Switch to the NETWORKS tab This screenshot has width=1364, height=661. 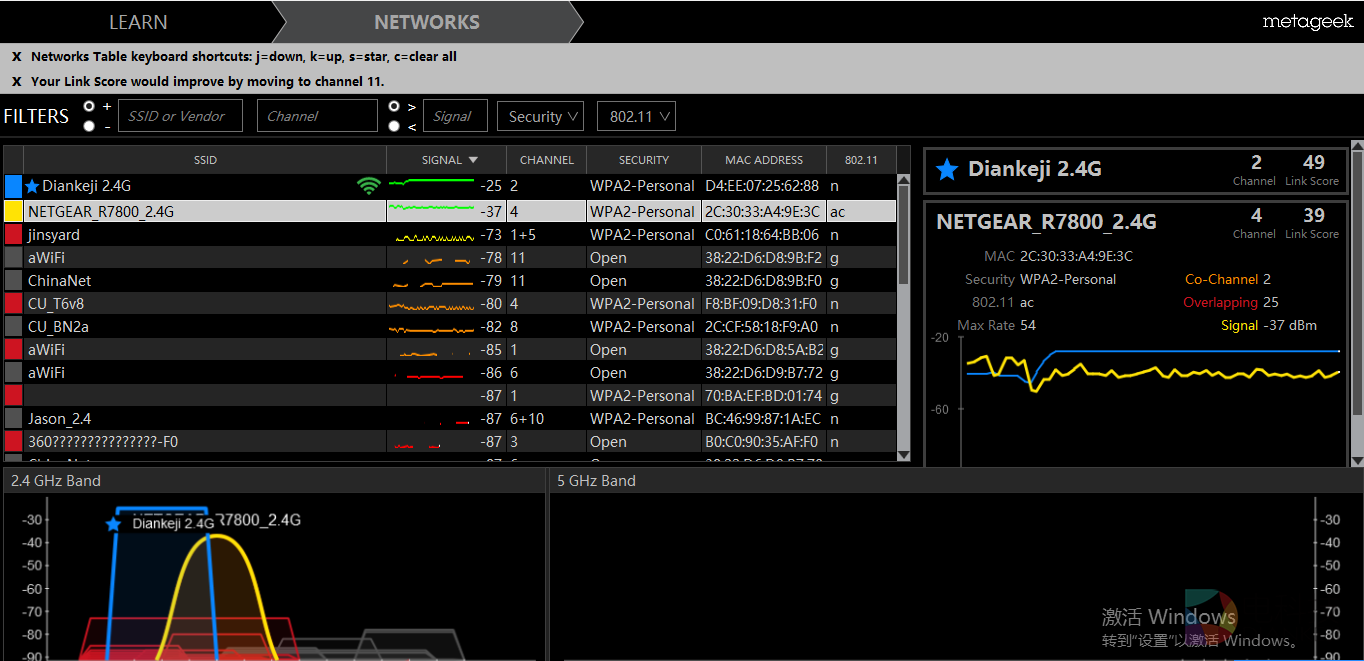427,22
